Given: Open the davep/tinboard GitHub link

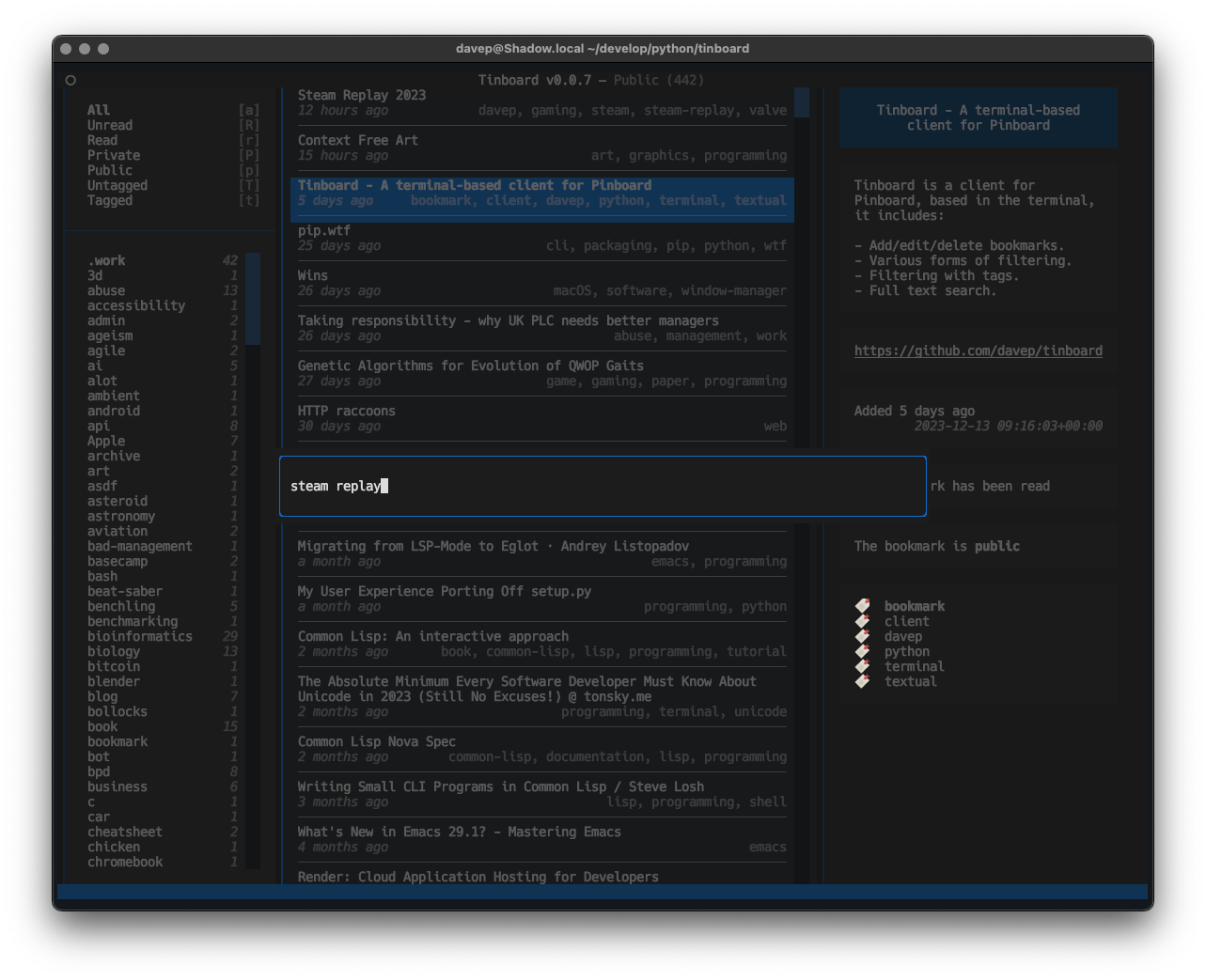Looking at the screenshot, I should click(978, 350).
